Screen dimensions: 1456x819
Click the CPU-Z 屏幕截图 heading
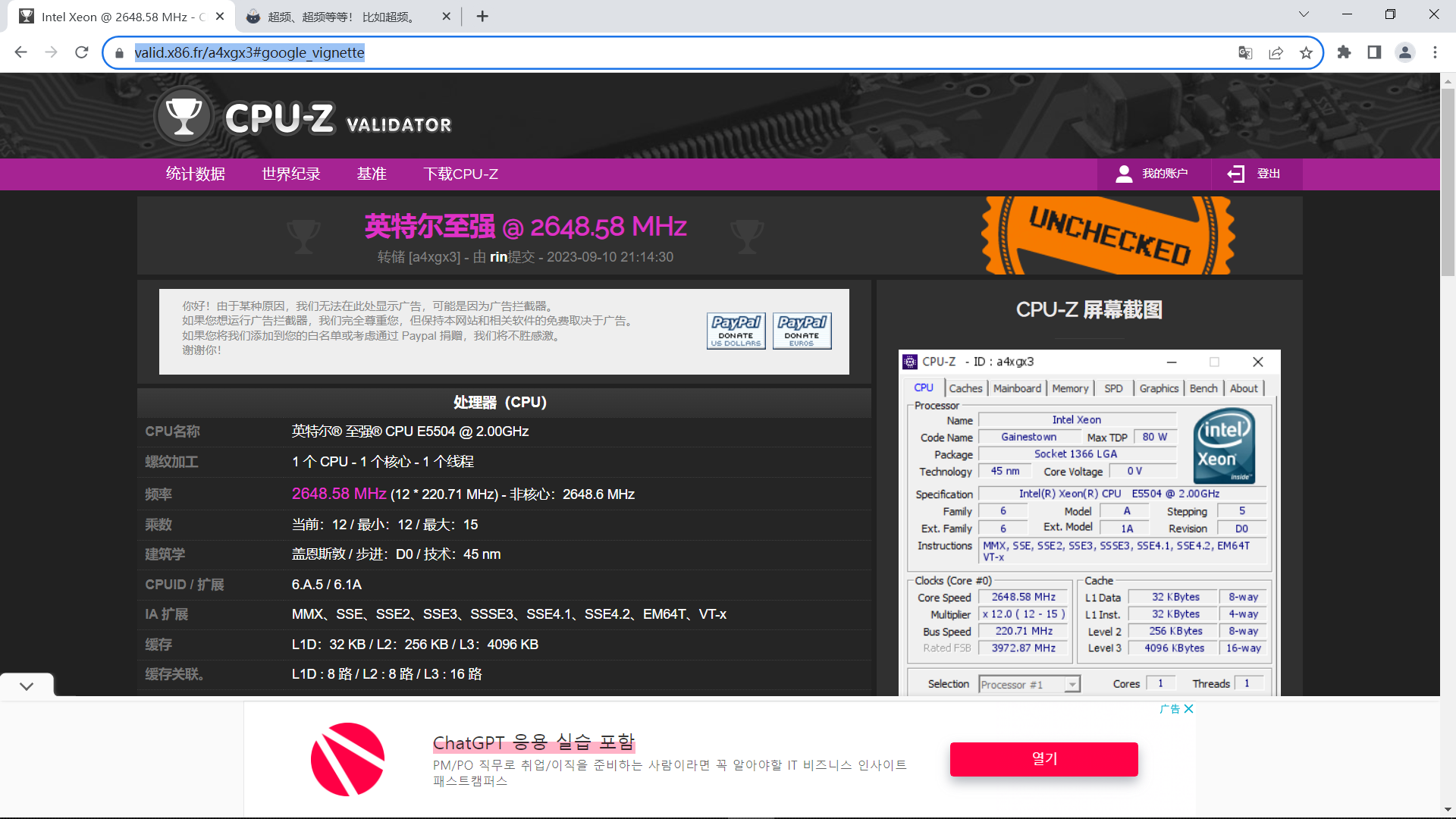[1089, 309]
